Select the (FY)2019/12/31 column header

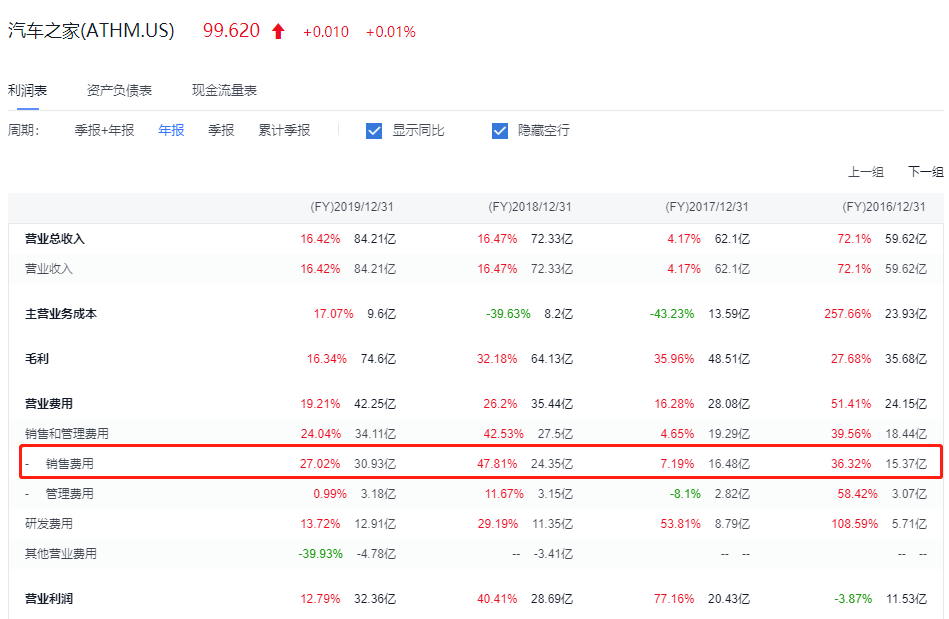(352, 207)
